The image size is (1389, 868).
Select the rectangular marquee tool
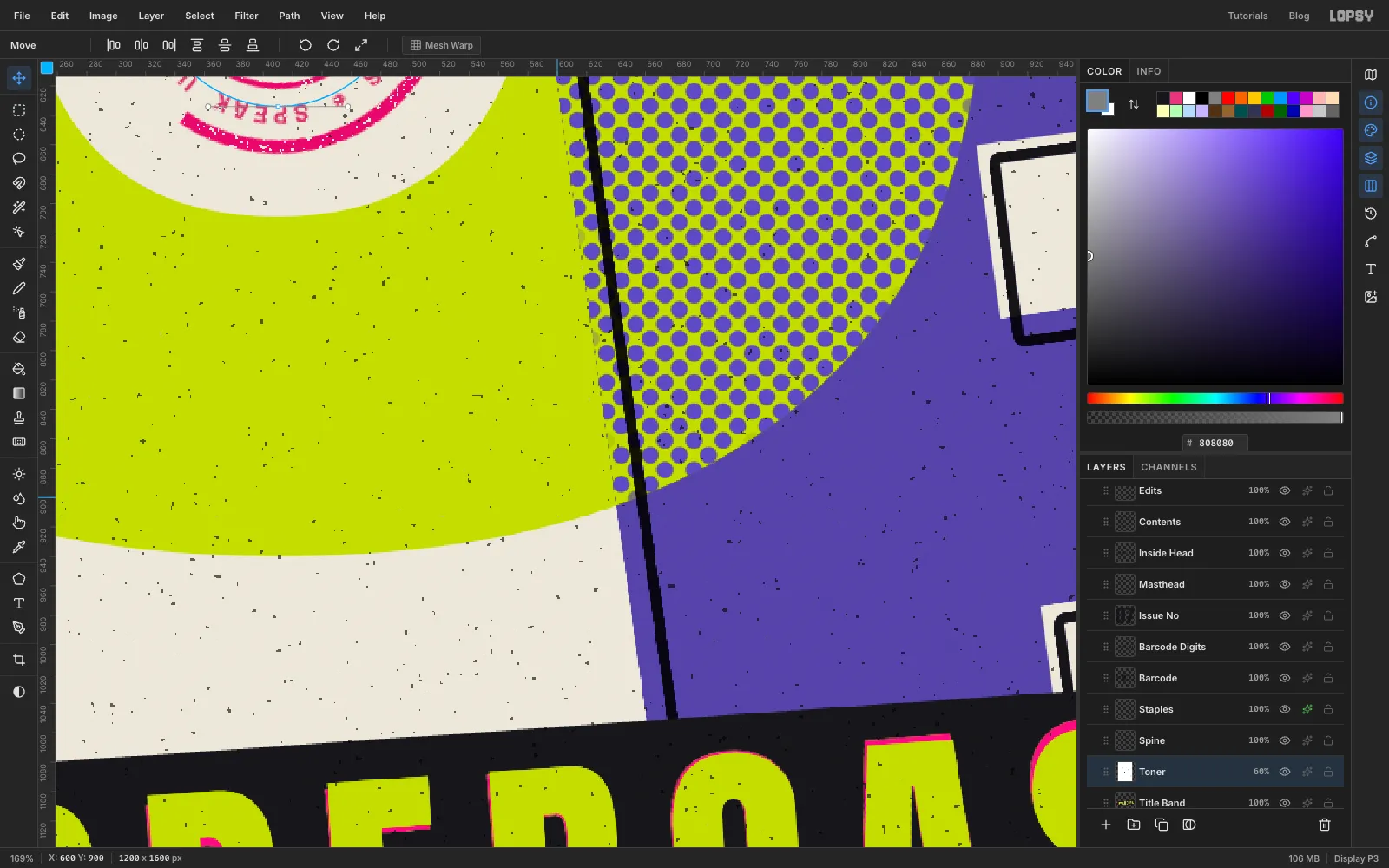coord(19,110)
